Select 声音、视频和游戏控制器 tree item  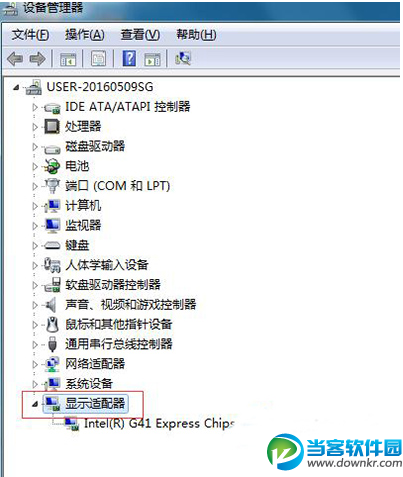point(130,304)
